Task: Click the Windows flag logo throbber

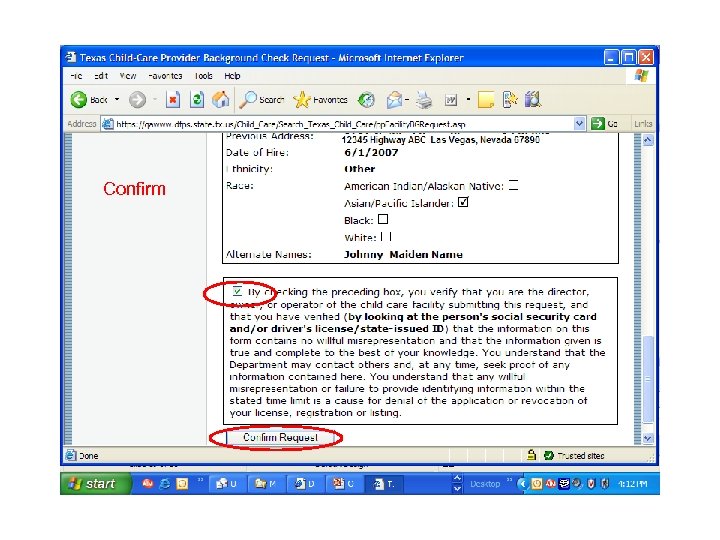Action: coord(641,76)
